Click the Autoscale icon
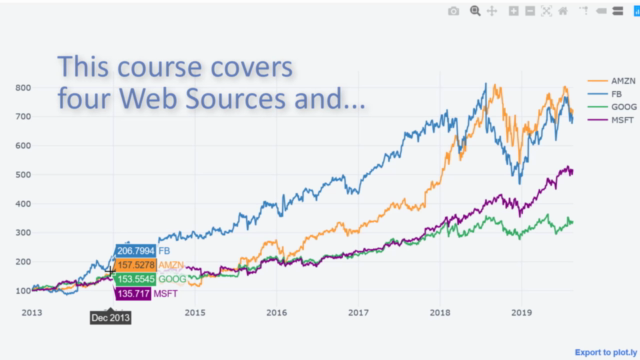Screen dimensions: 640x360 pos(546,11)
